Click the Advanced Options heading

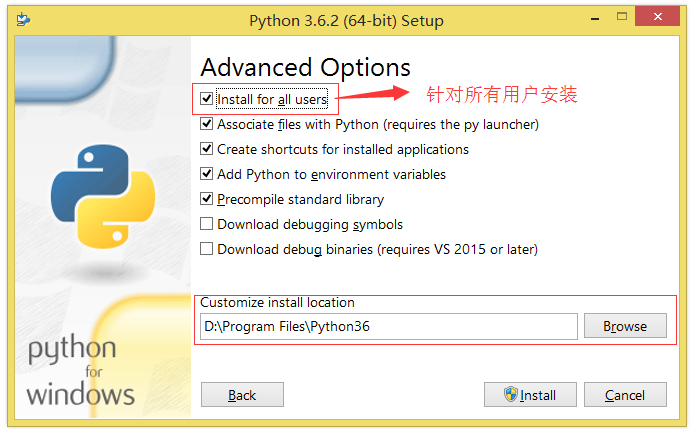click(x=305, y=68)
